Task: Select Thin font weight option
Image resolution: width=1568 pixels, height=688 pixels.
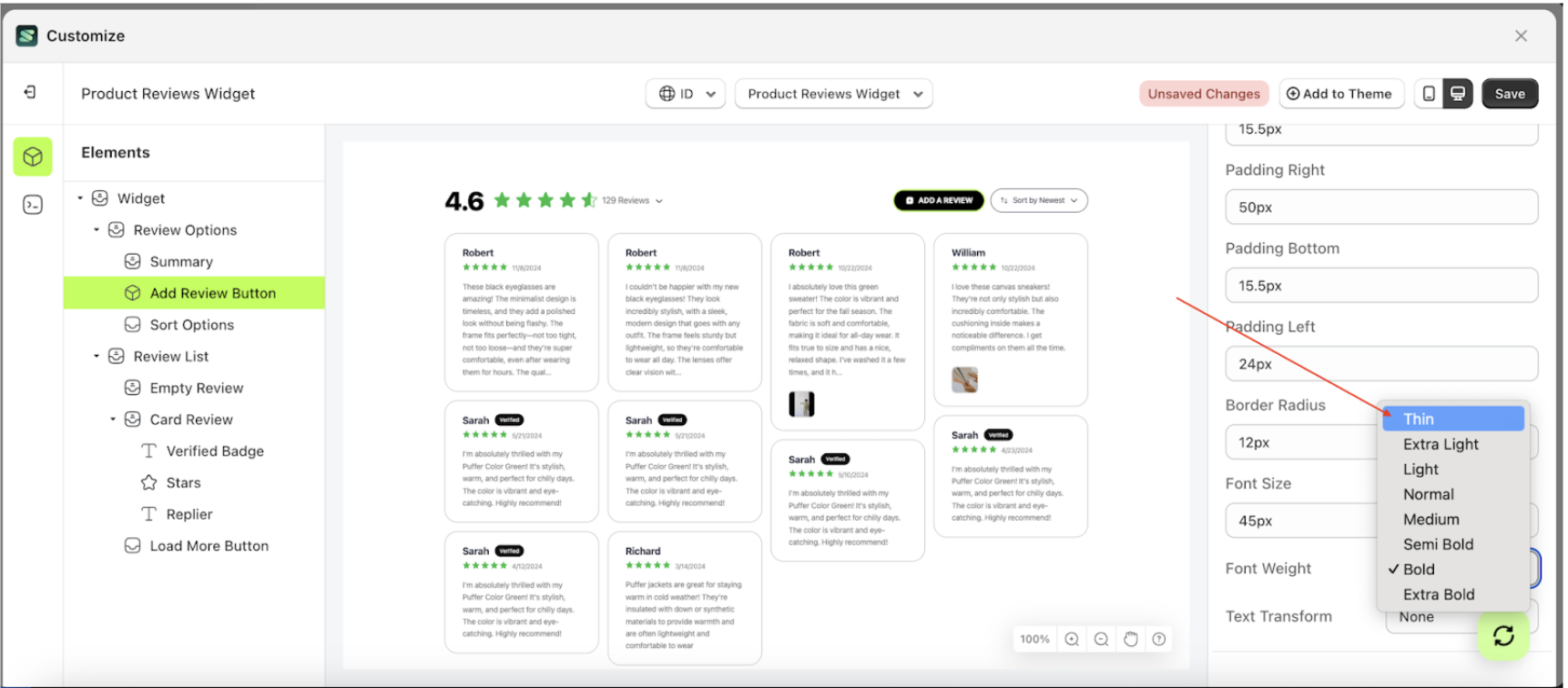Action: coord(1453,419)
